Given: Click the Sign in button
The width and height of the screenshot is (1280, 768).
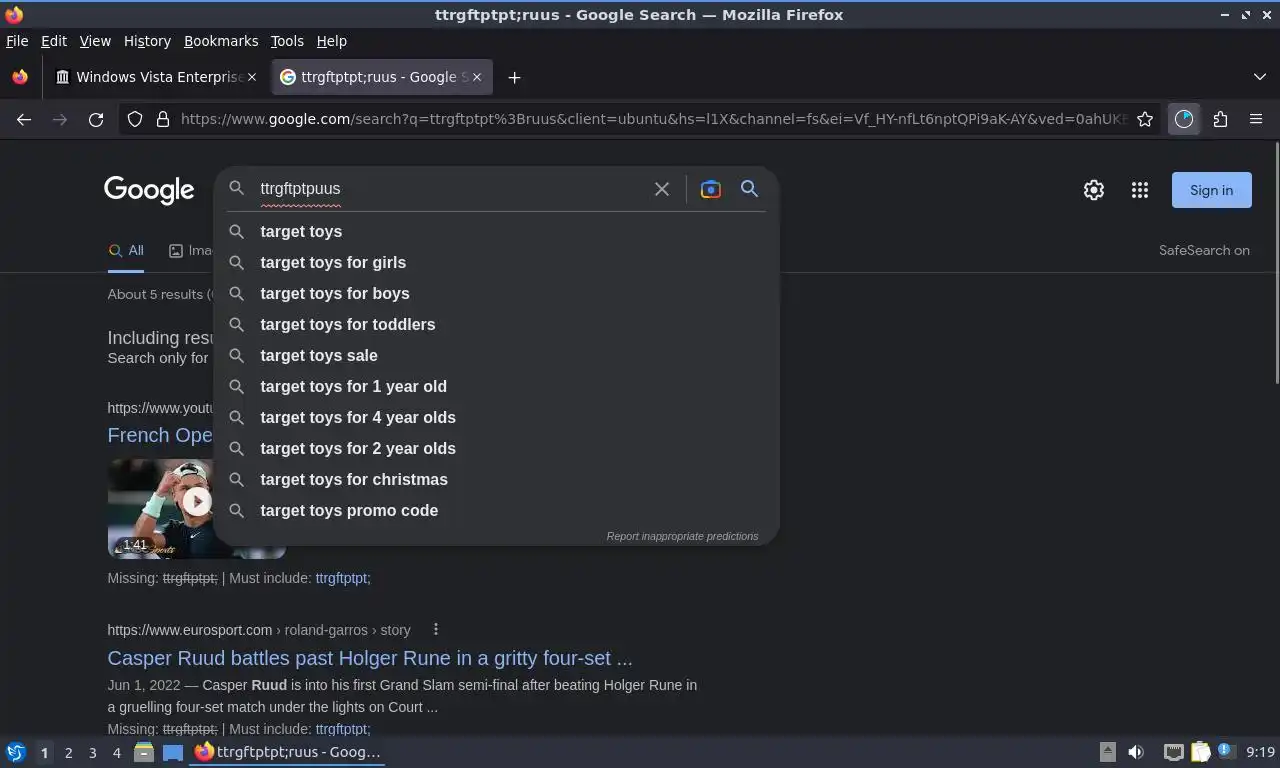Looking at the screenshot, I should (x=1211, y=190).
